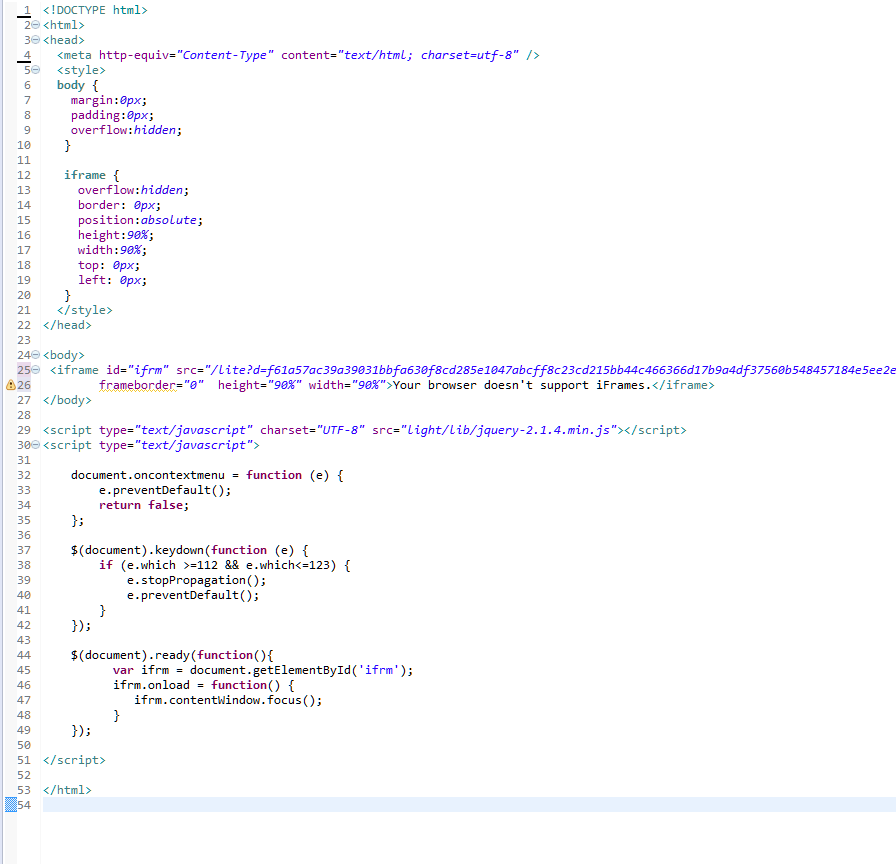Click the iframe id="ifrm" attribute

[x=137, y=370]
